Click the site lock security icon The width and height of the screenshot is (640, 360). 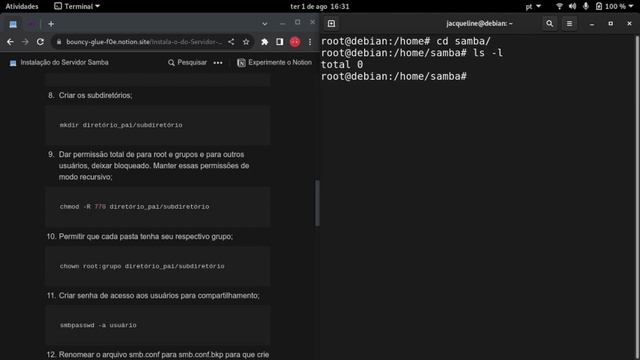tap(59, 42)
